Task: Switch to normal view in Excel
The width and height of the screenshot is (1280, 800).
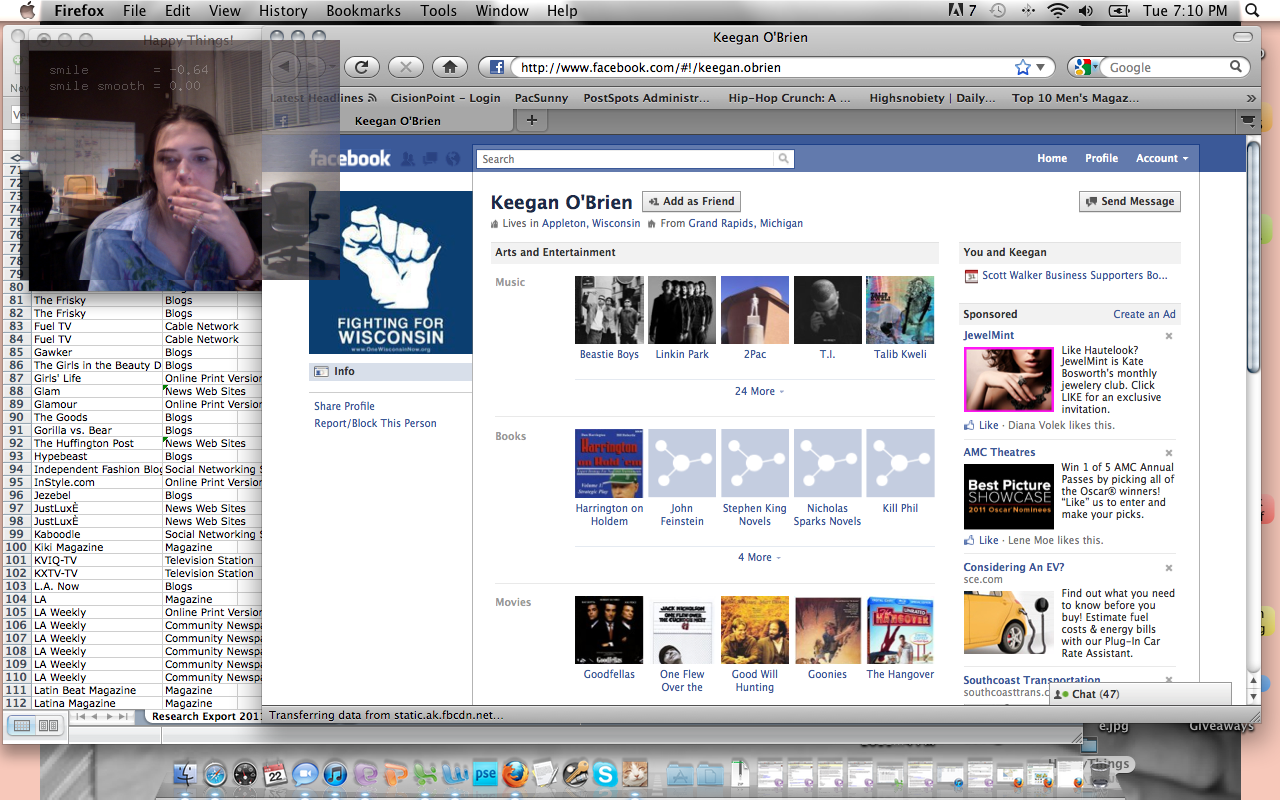Action: tap(23, 724)
